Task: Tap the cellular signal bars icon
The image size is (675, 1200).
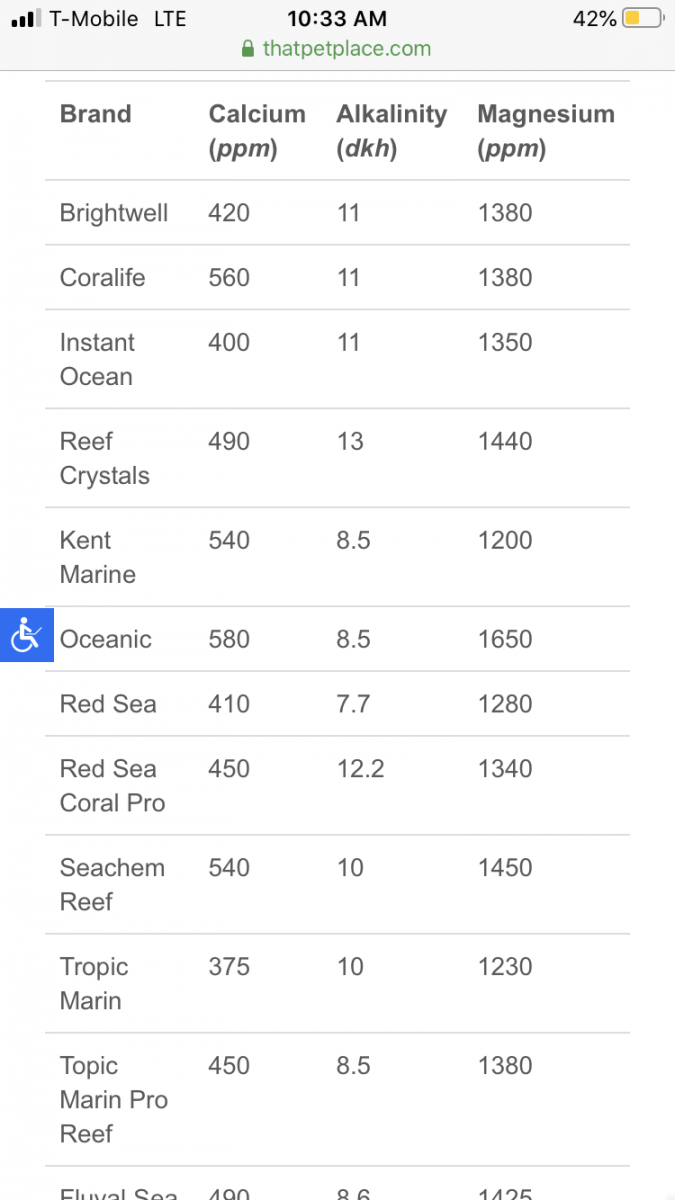Action: pos(25,18)
